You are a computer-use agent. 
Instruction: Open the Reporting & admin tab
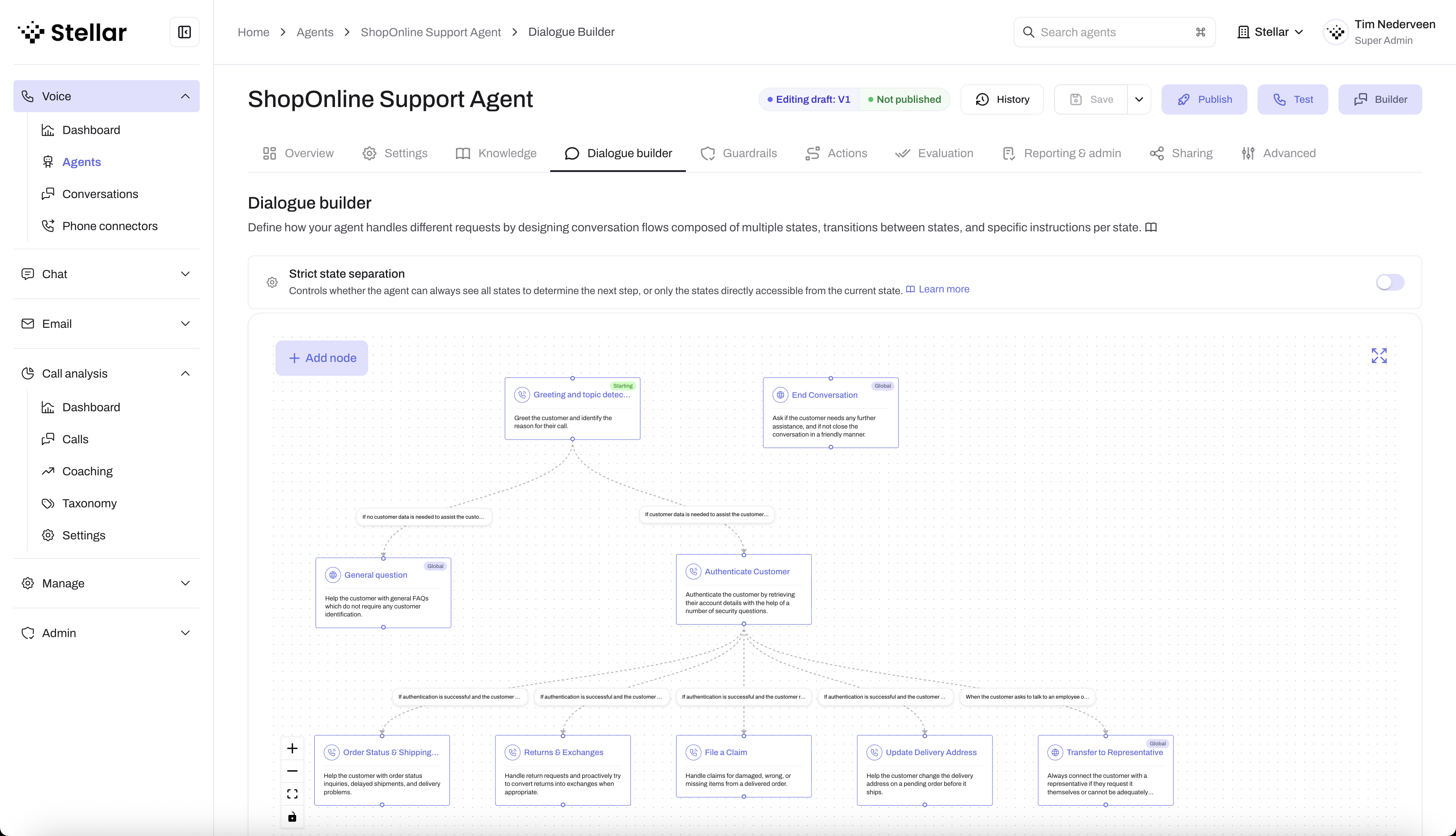pyautogui.click(x=1062, y=153)
